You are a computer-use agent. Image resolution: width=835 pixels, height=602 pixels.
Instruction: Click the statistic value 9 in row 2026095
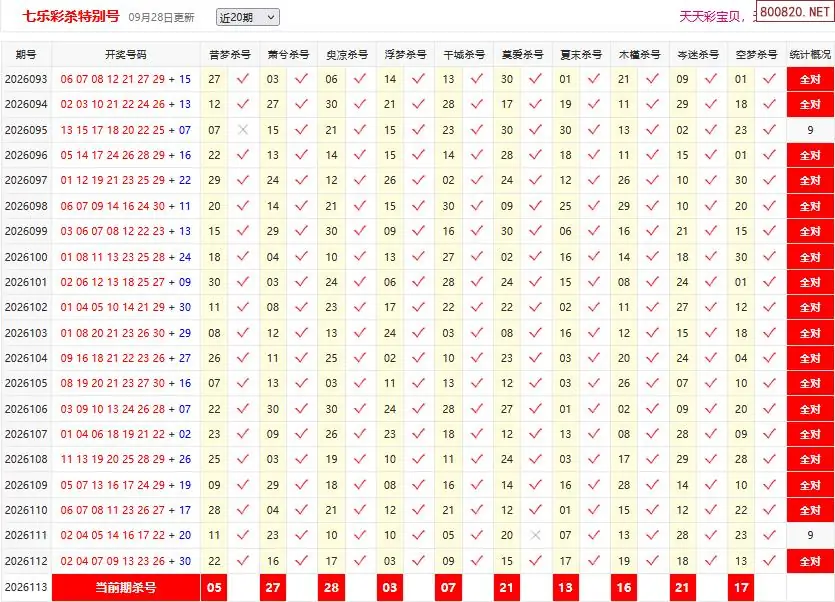click(810, 130)
